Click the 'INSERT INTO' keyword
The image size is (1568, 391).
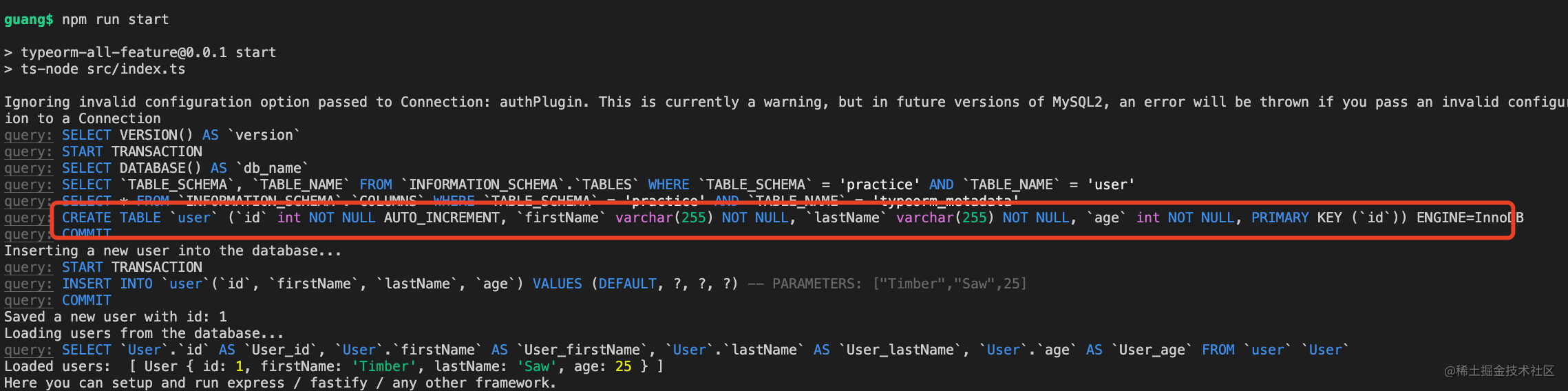coord(107,284)
